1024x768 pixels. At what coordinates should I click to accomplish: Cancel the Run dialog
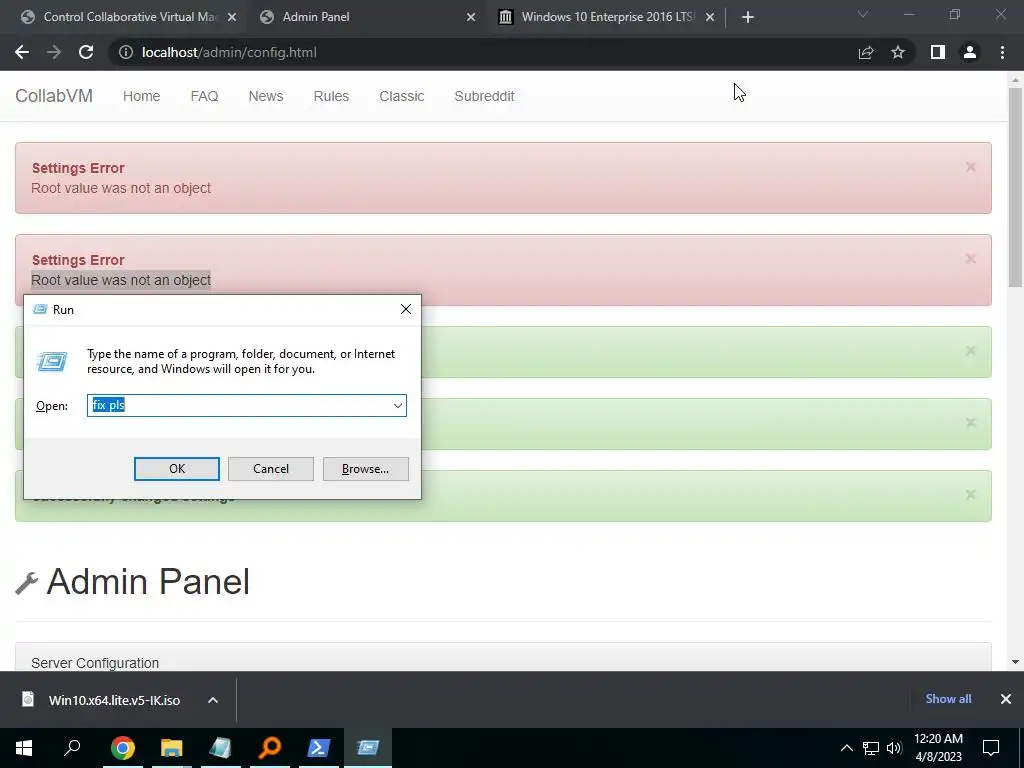271,469
